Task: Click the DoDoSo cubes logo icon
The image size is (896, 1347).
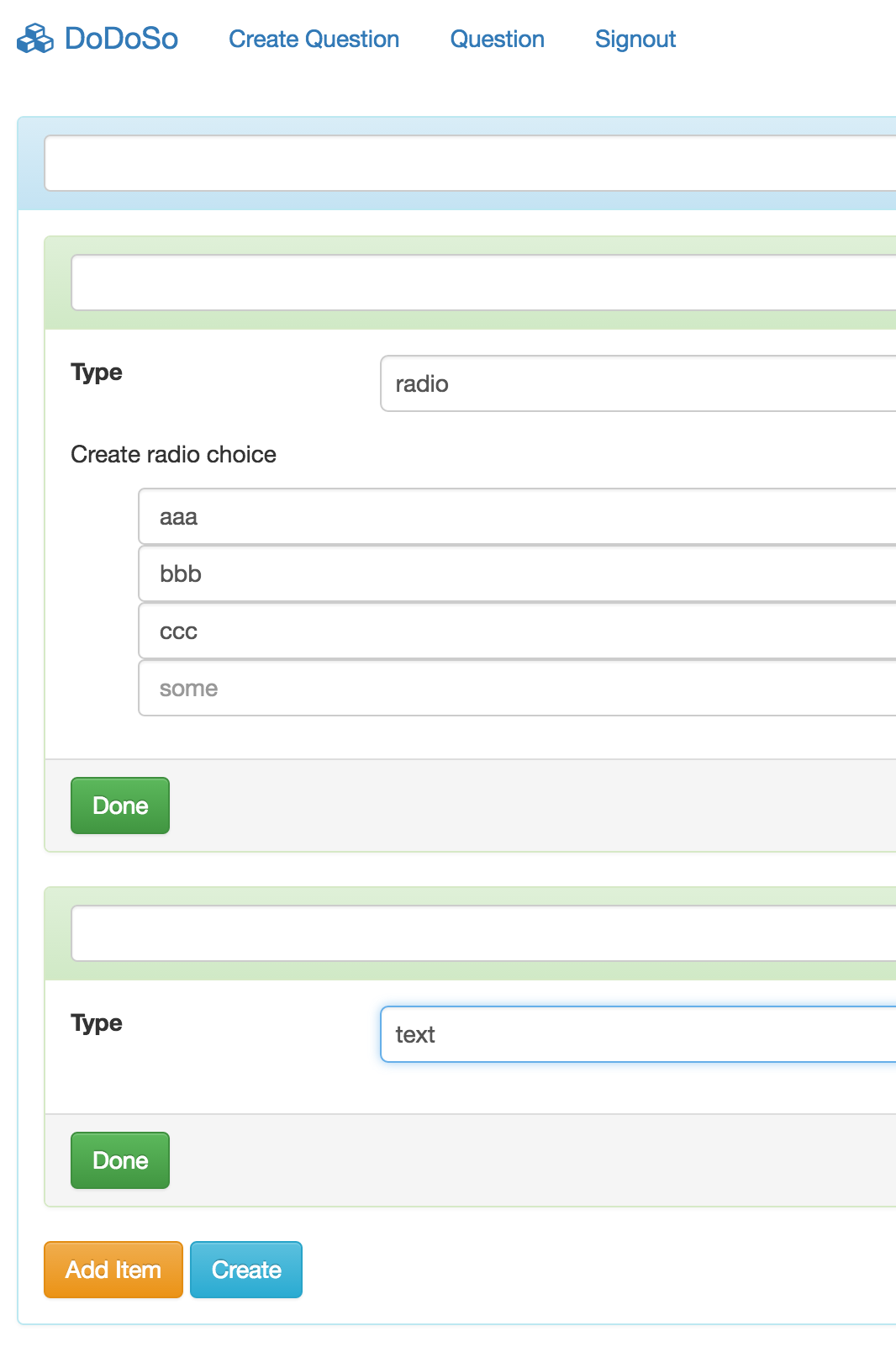Action: 35,39
